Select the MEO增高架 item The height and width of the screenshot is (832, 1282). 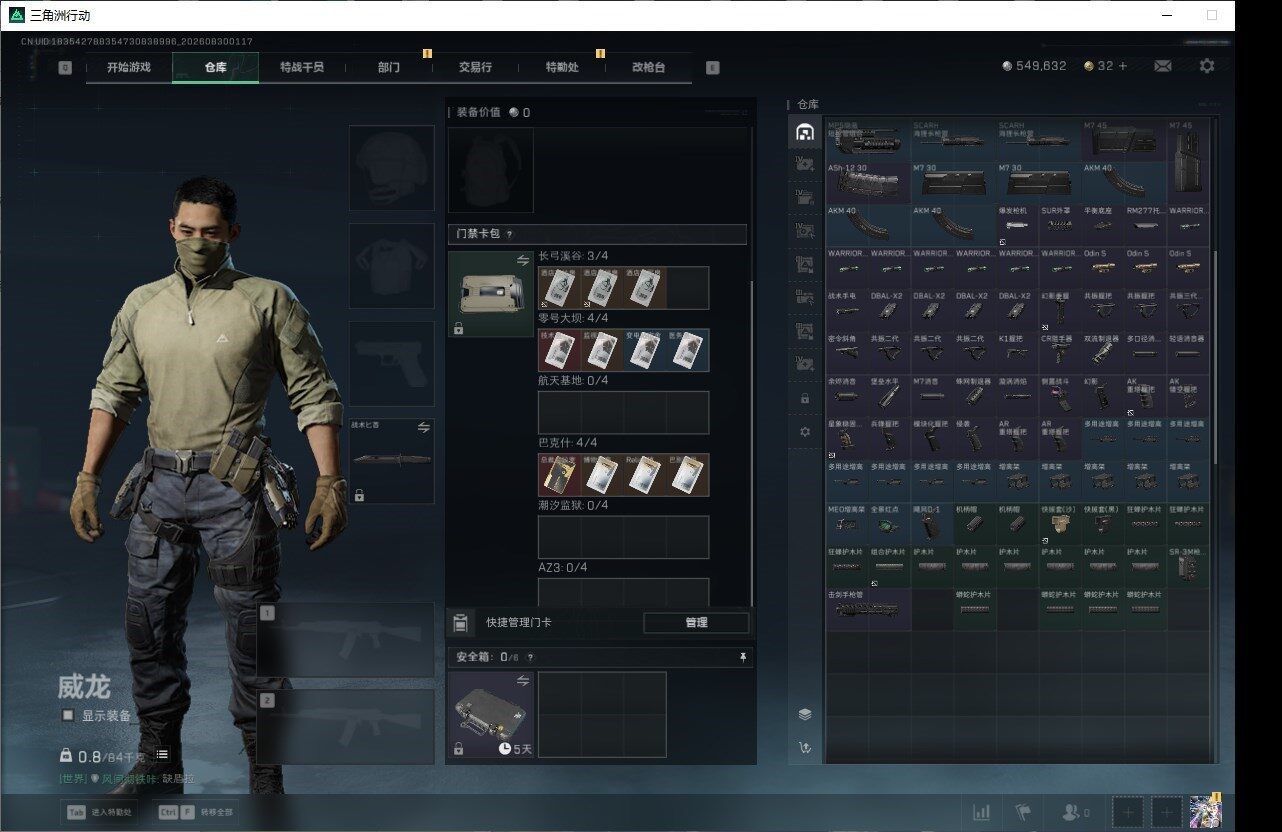(847, 524)
